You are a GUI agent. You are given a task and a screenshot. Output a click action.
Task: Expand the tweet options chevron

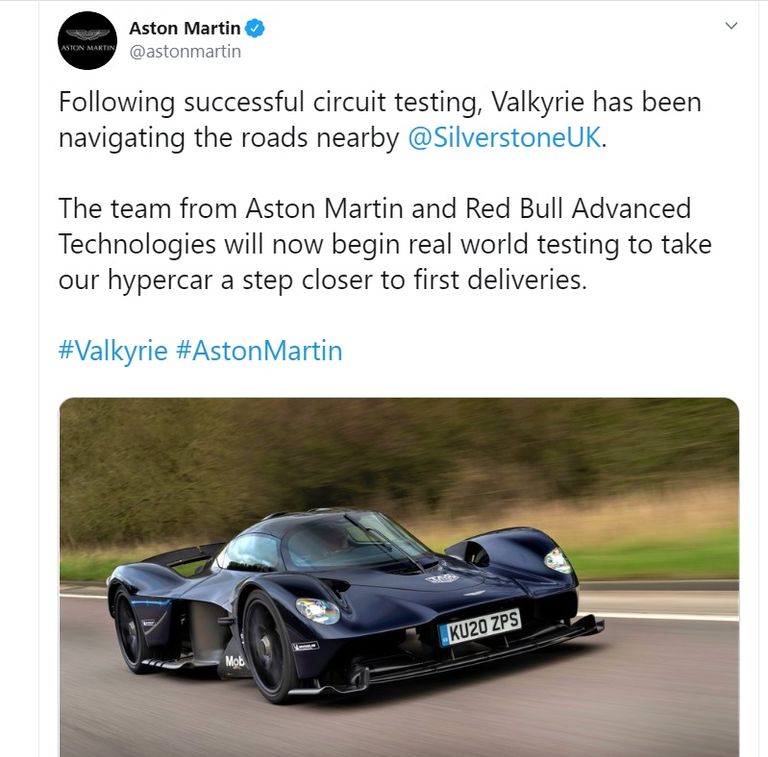[731, 25]
